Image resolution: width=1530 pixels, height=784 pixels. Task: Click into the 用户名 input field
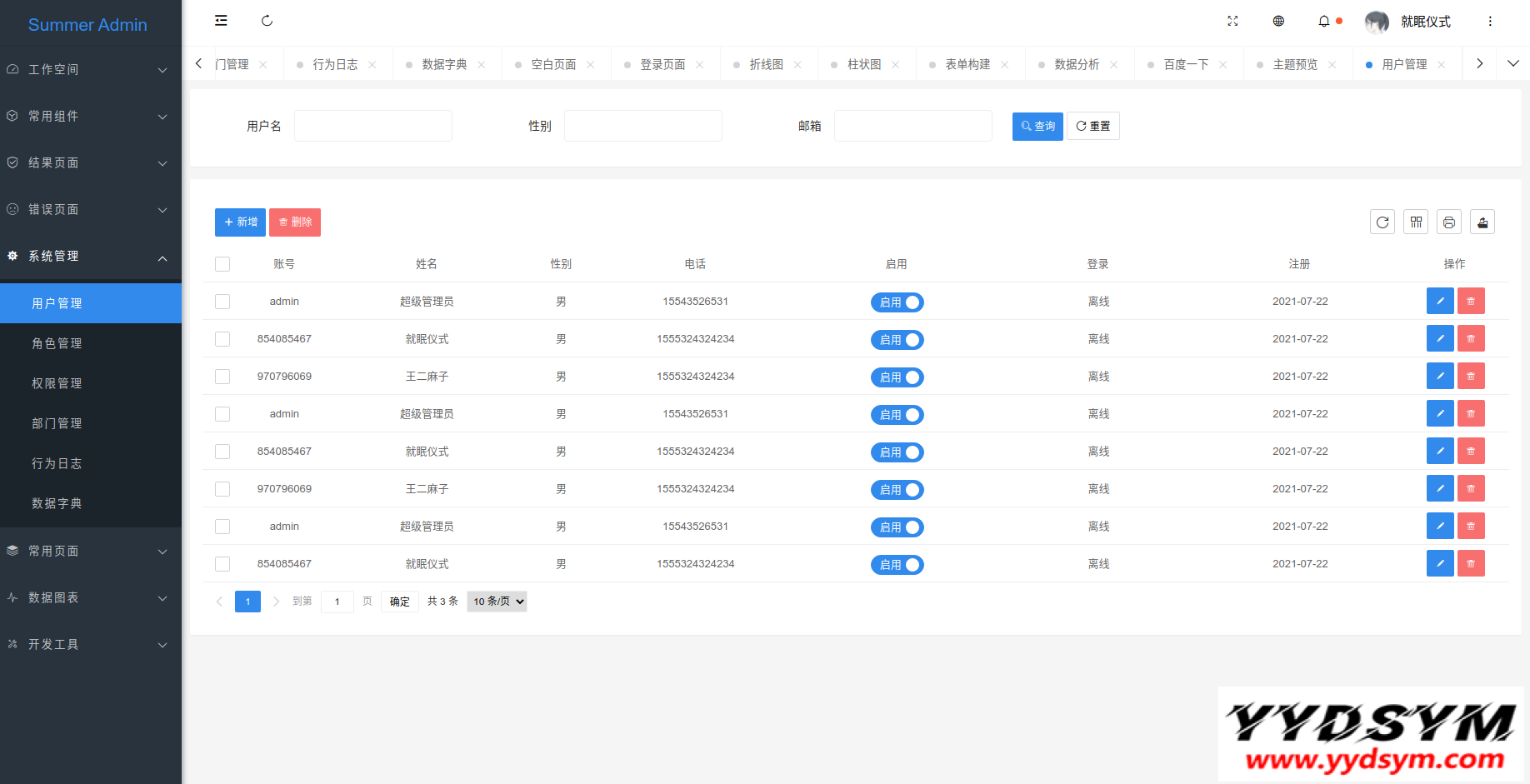372,126
